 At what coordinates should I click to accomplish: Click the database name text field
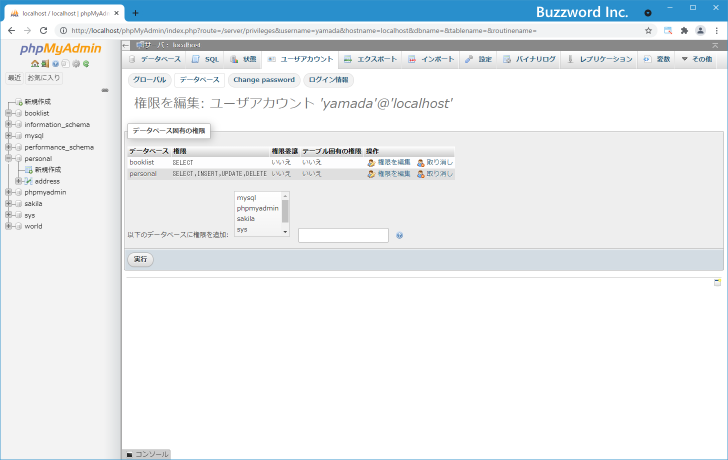click(343, 236)
